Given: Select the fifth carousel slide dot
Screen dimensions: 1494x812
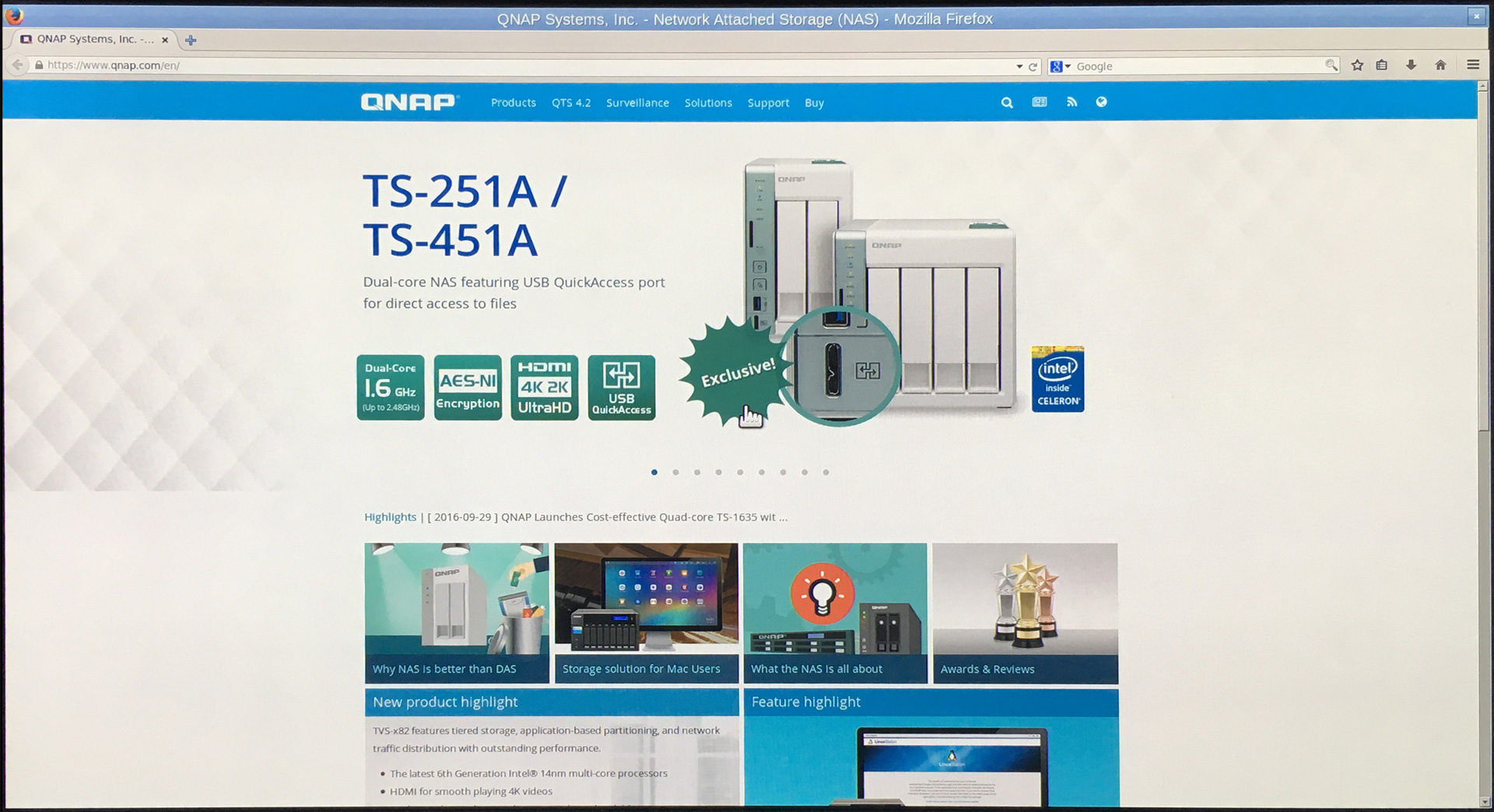Looking at the screenshot, I should (740, 472).
